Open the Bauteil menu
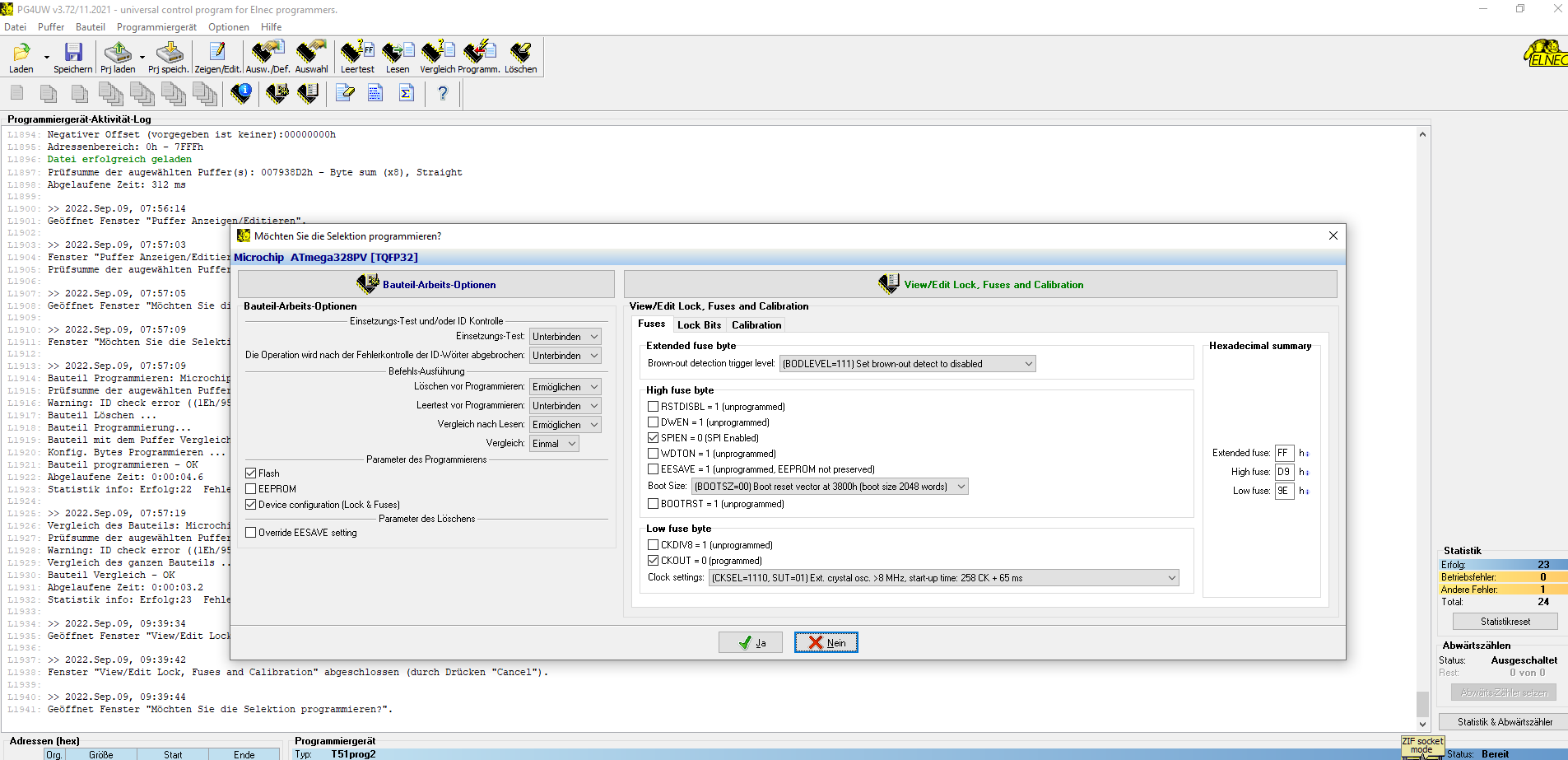The width and height of the screenshot is (1568, 760). point(91,27)
